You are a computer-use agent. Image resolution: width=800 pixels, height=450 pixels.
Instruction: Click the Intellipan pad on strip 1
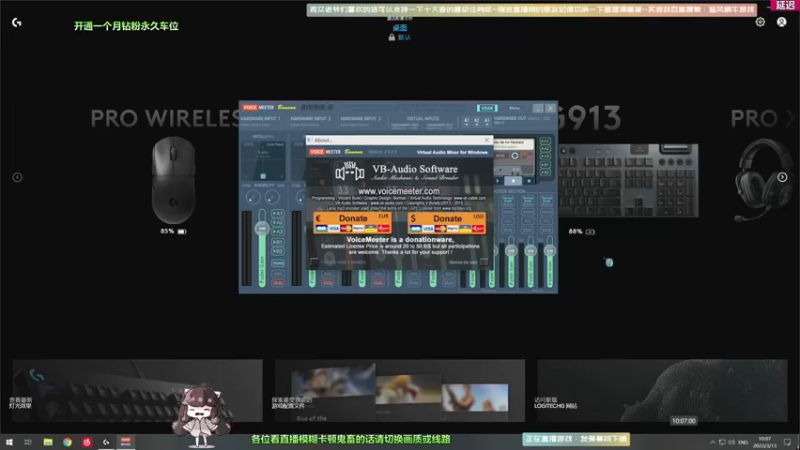pyautogui.click(x=263, y=161)
